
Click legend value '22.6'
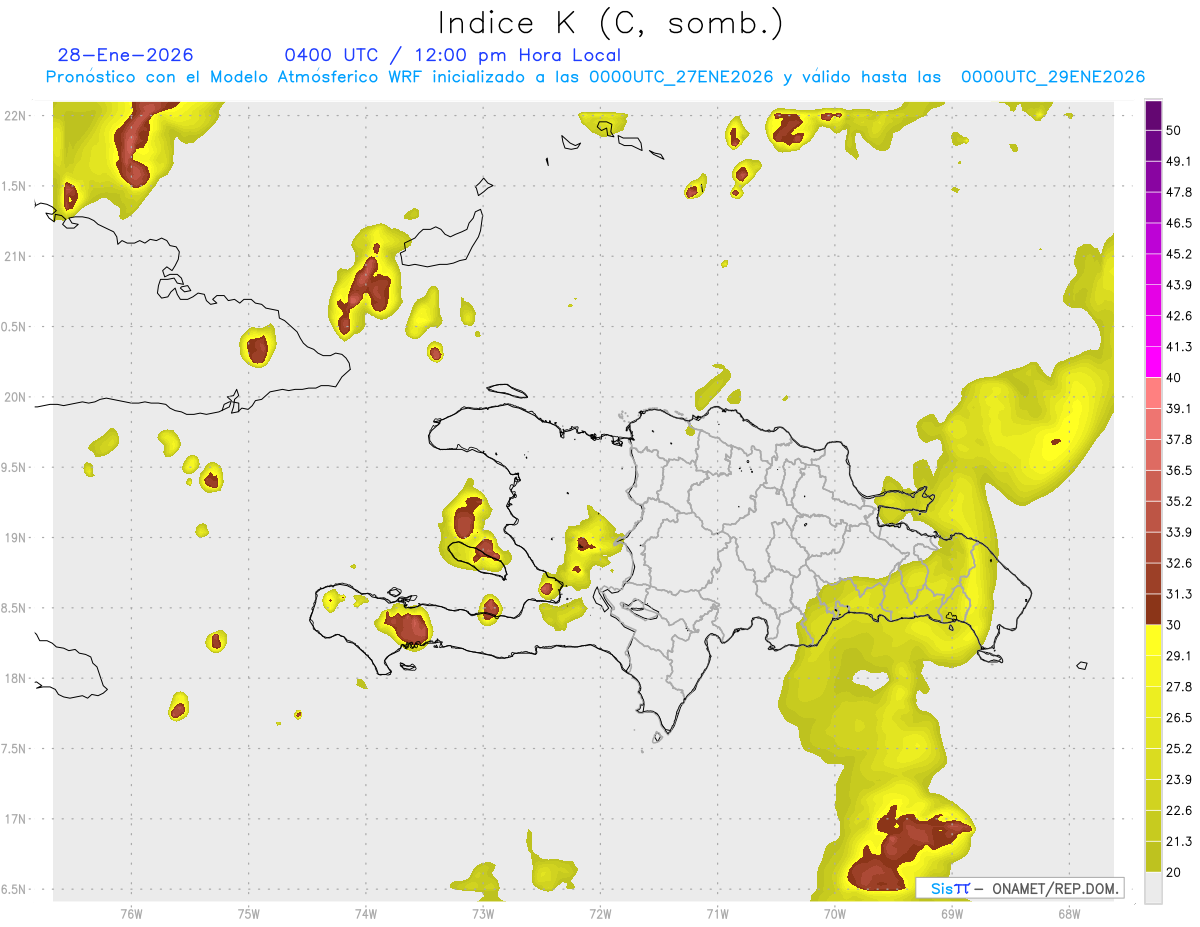pos(1179,812)
